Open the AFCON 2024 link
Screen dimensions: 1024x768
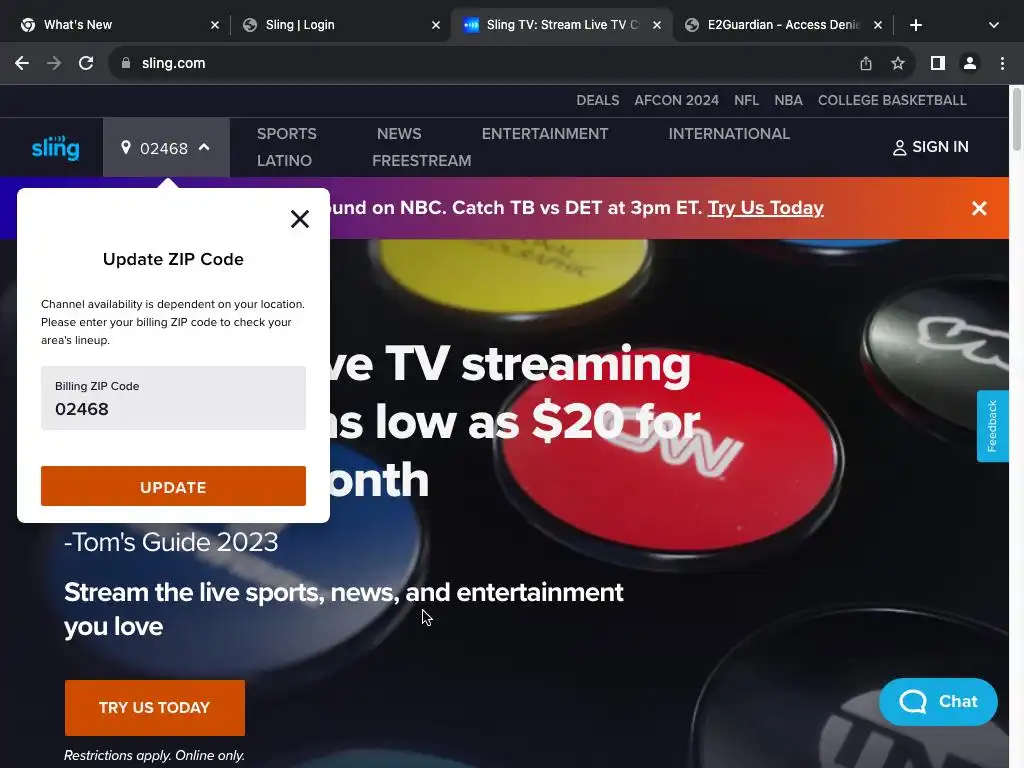[x=677, y=101]
